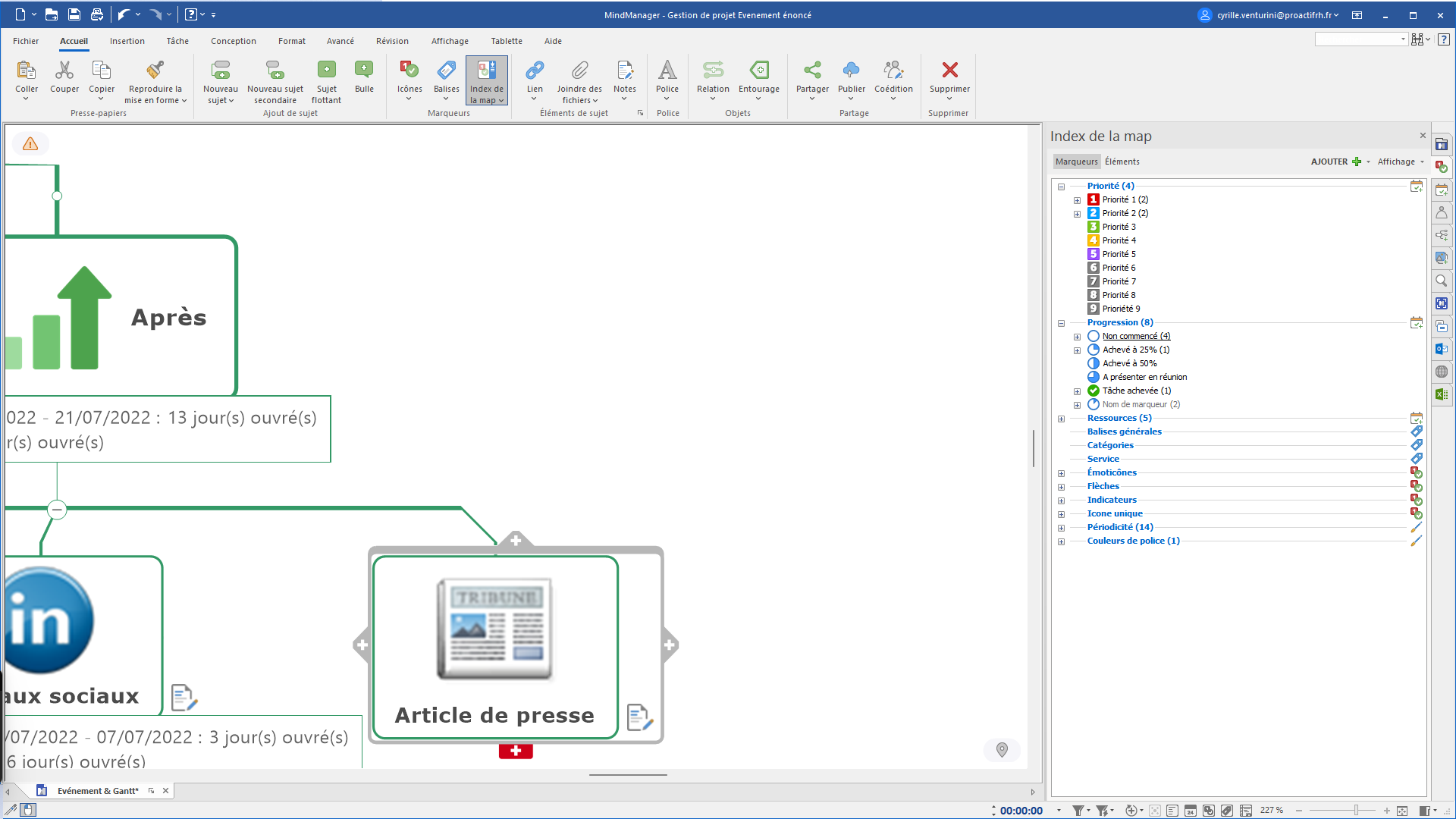Collapse branch with minus circle on map
1456x819 pixels.
click(x=57, y=510)
